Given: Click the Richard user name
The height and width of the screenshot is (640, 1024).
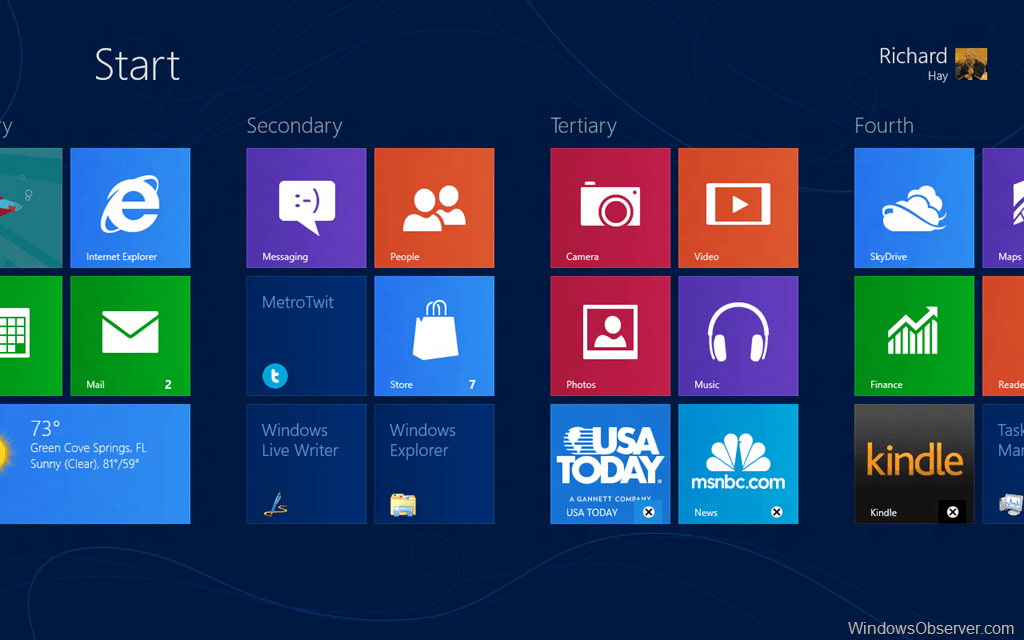Looking at the screenshot, I should 912,56.
